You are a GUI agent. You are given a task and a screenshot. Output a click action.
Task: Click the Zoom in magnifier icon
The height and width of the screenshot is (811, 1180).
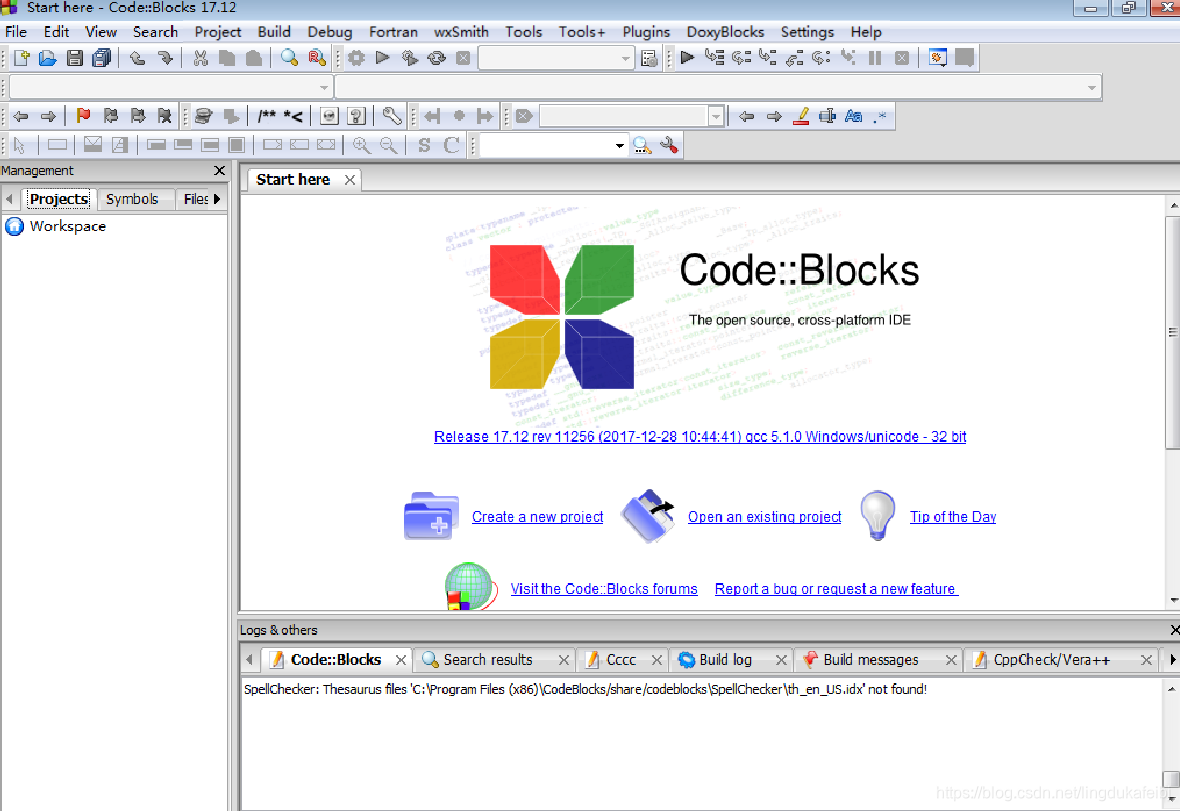tap(361, 145)
